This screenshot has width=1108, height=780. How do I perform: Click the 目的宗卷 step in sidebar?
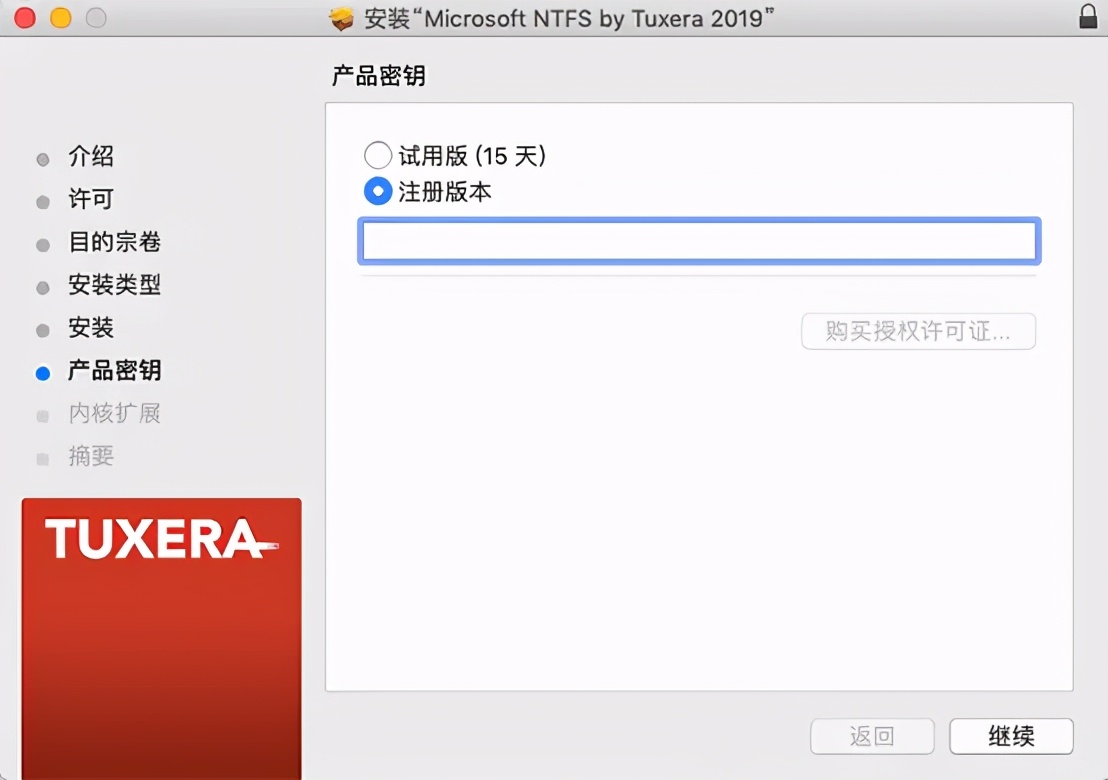pyautogui.click(x=114, y=242)
